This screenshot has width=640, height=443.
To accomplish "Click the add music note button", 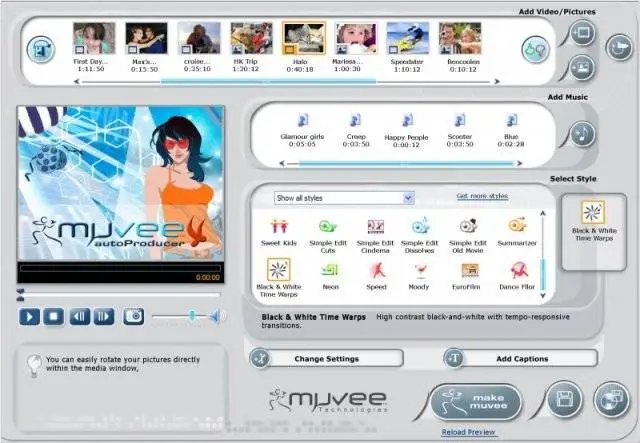I will pyautogui.click(x=582, y=134).
